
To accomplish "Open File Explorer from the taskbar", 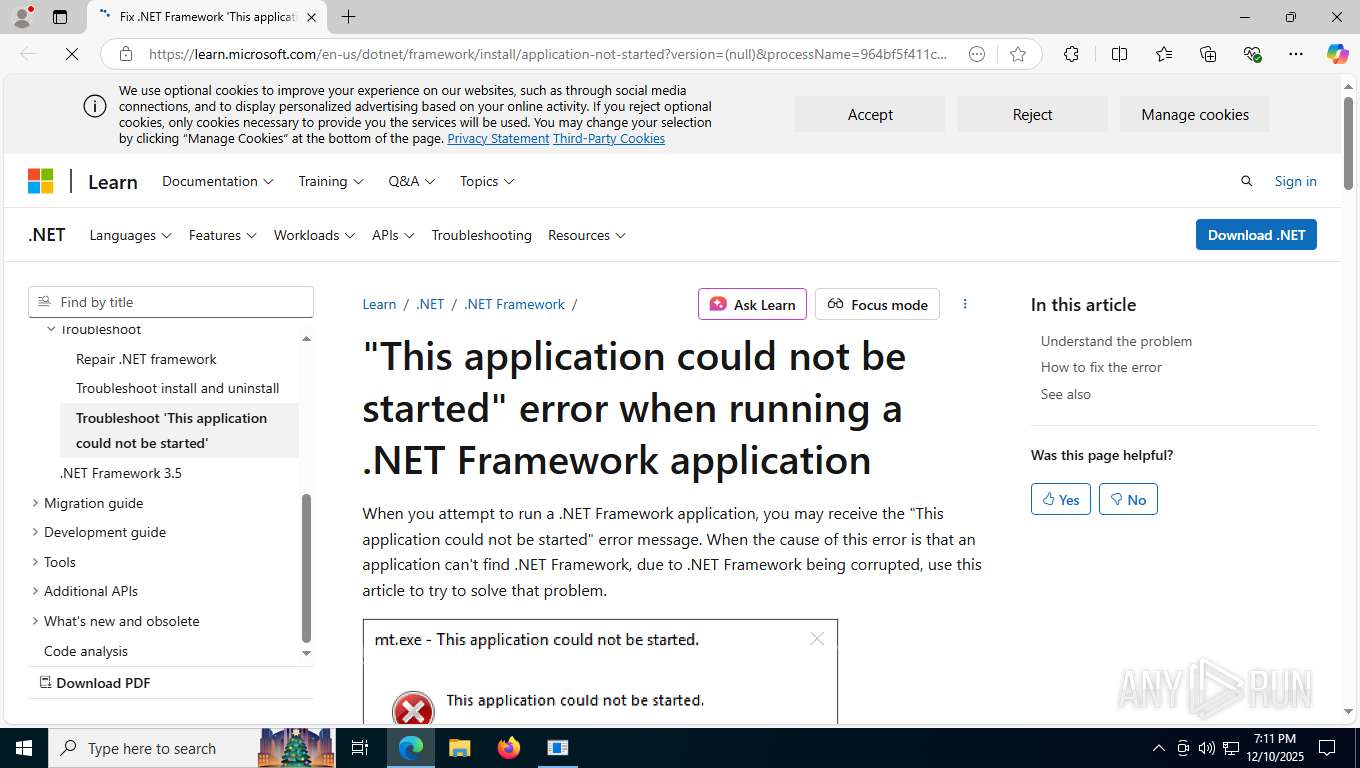I will [459, 748].
